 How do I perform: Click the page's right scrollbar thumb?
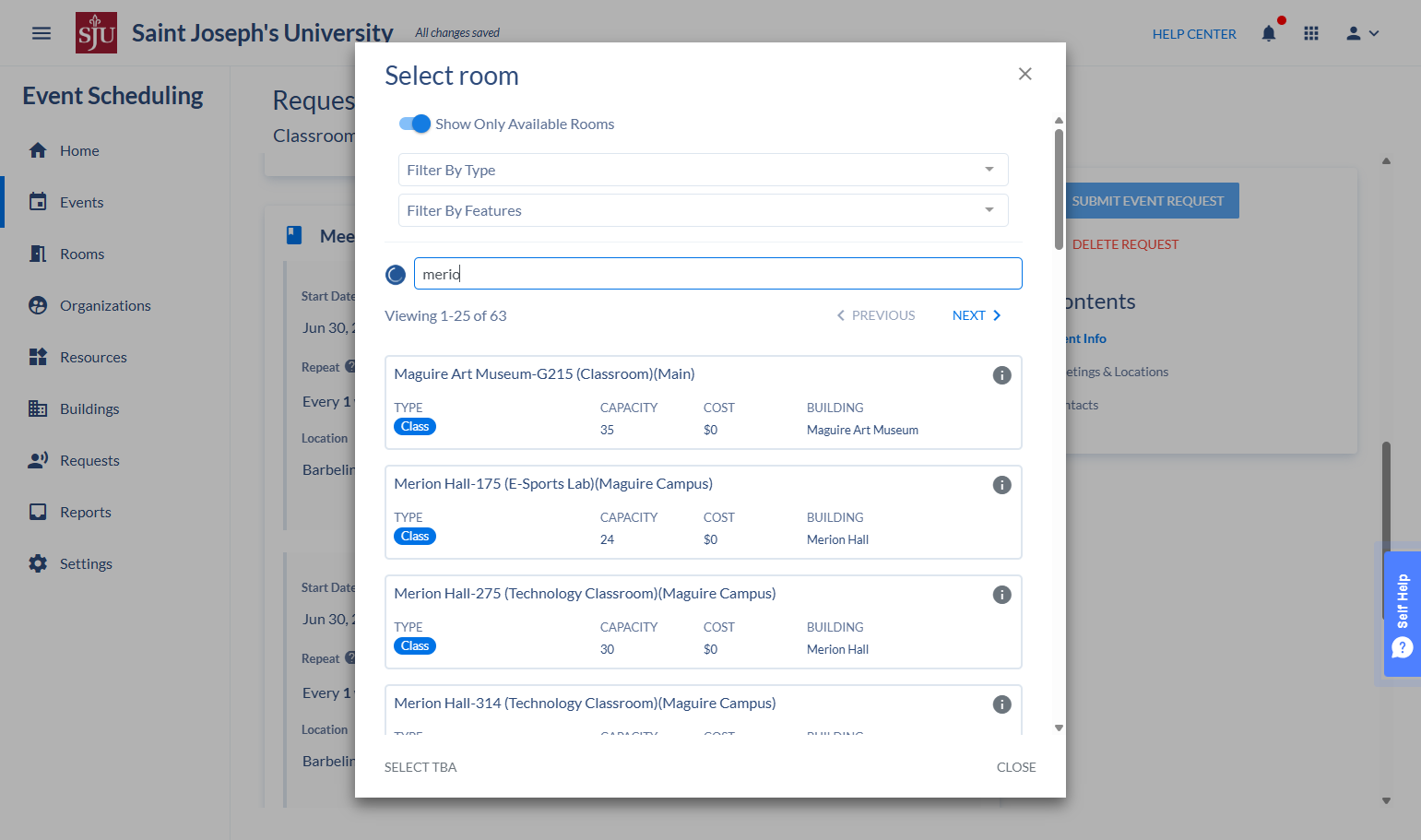(x=1386, y=530)
